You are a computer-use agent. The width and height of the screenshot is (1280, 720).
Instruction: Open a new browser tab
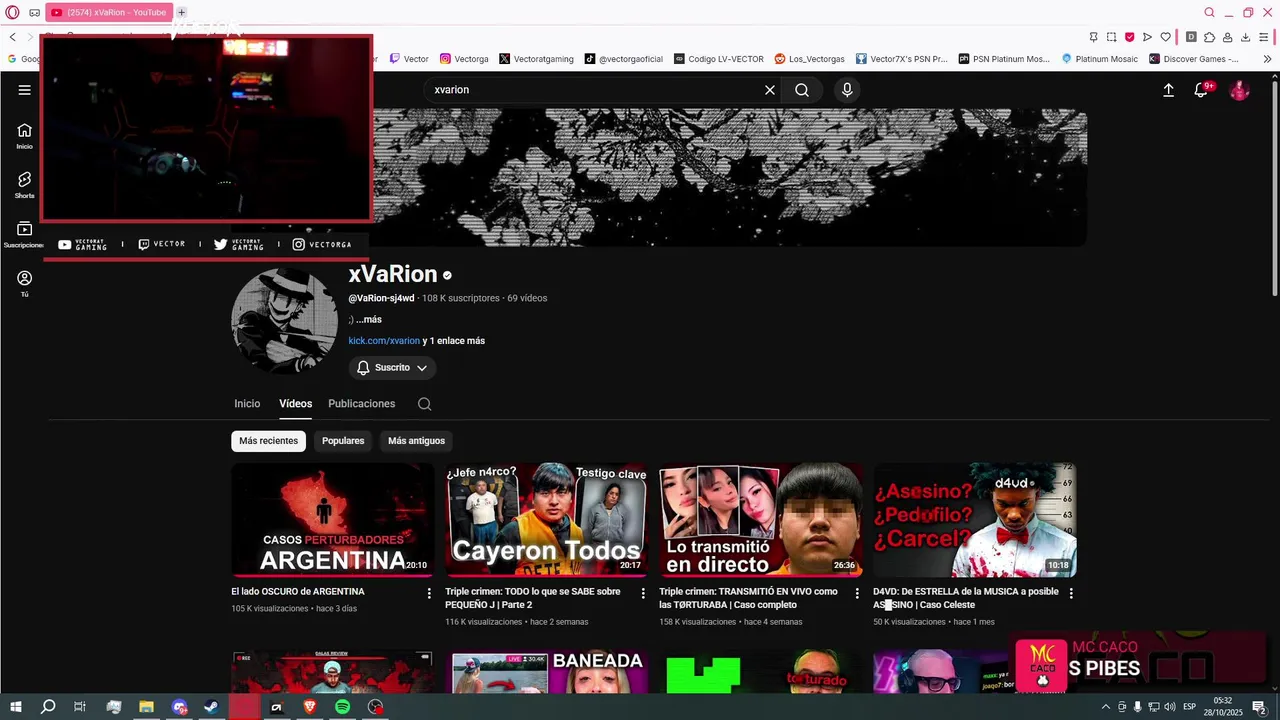point(181,13)
